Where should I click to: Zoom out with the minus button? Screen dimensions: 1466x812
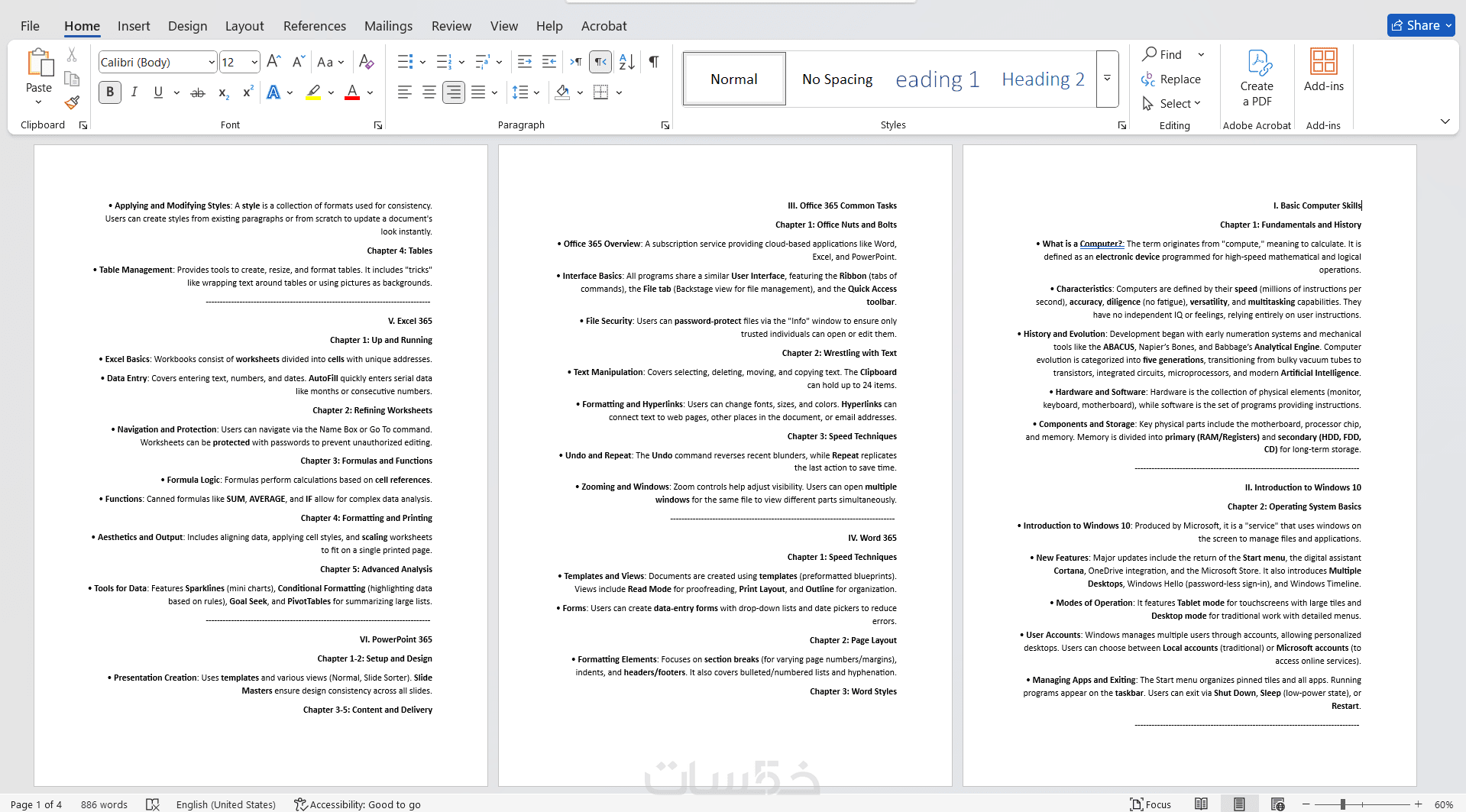click(1306, 804)
